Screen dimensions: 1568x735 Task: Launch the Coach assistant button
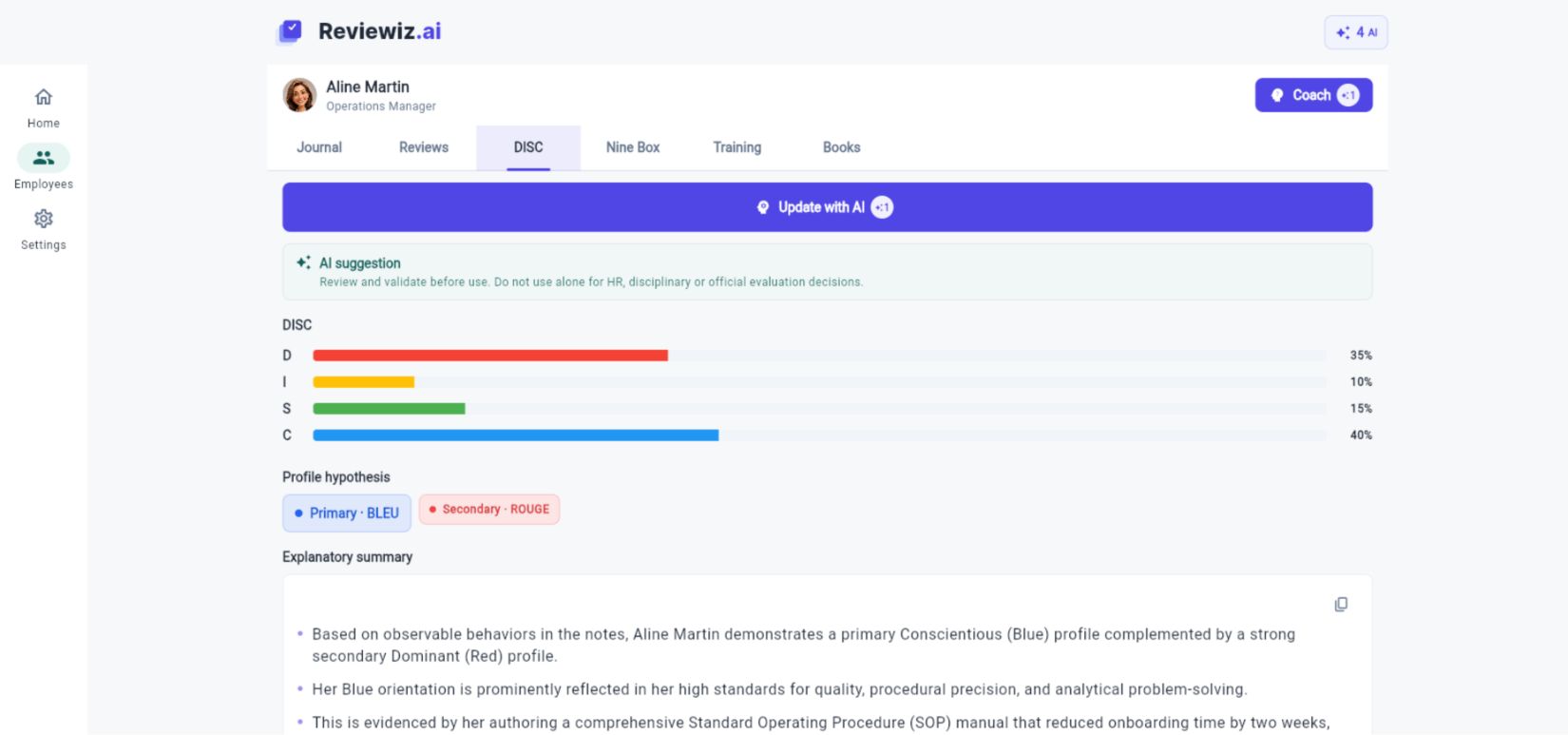pos(1313,95)
